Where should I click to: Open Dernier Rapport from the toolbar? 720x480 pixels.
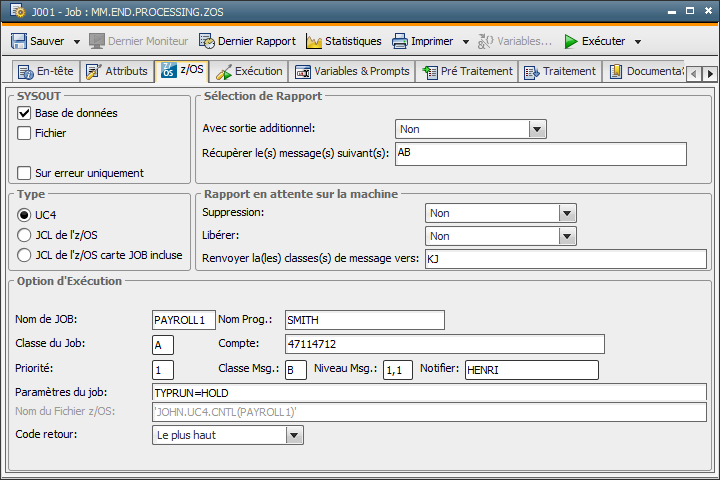247,41
